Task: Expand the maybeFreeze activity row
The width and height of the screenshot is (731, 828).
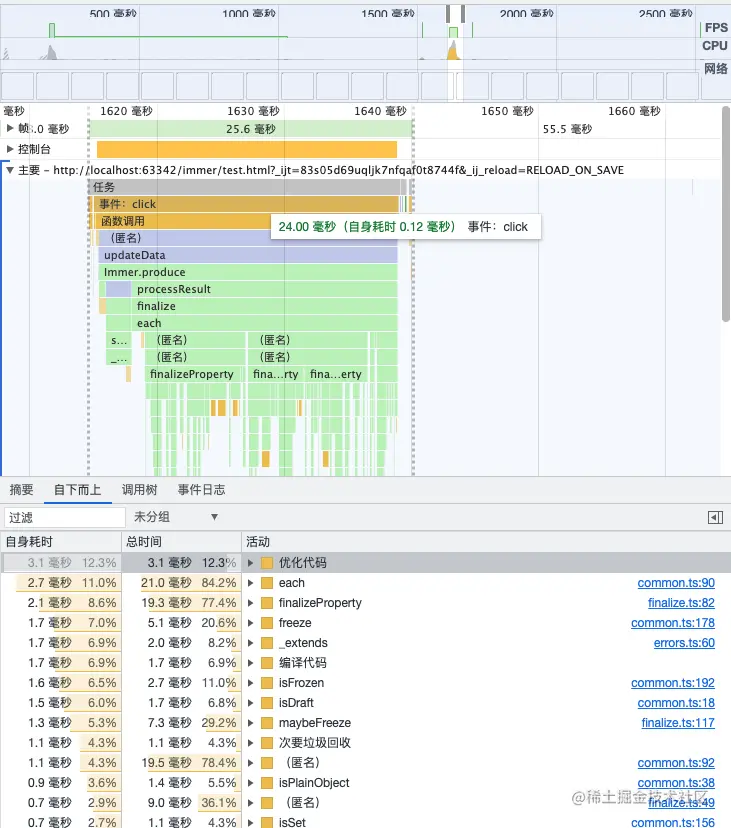Action: coord(250,723)
